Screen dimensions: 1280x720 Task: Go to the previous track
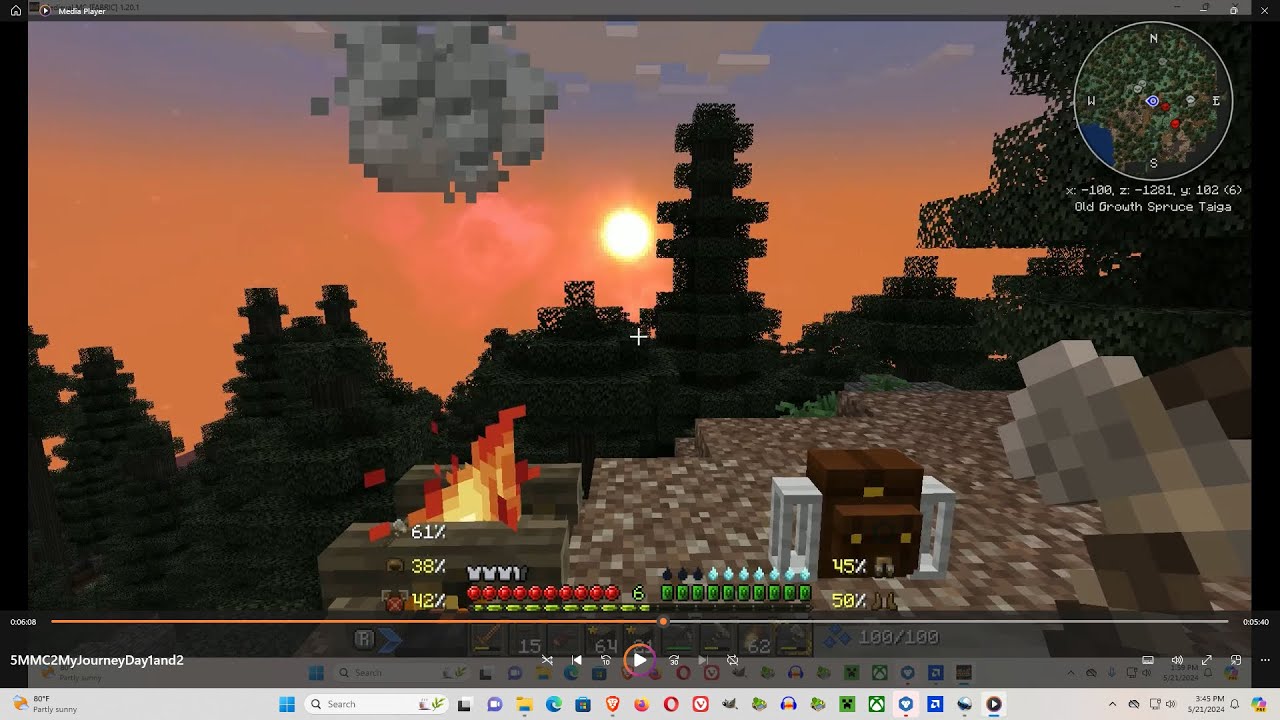577,660
